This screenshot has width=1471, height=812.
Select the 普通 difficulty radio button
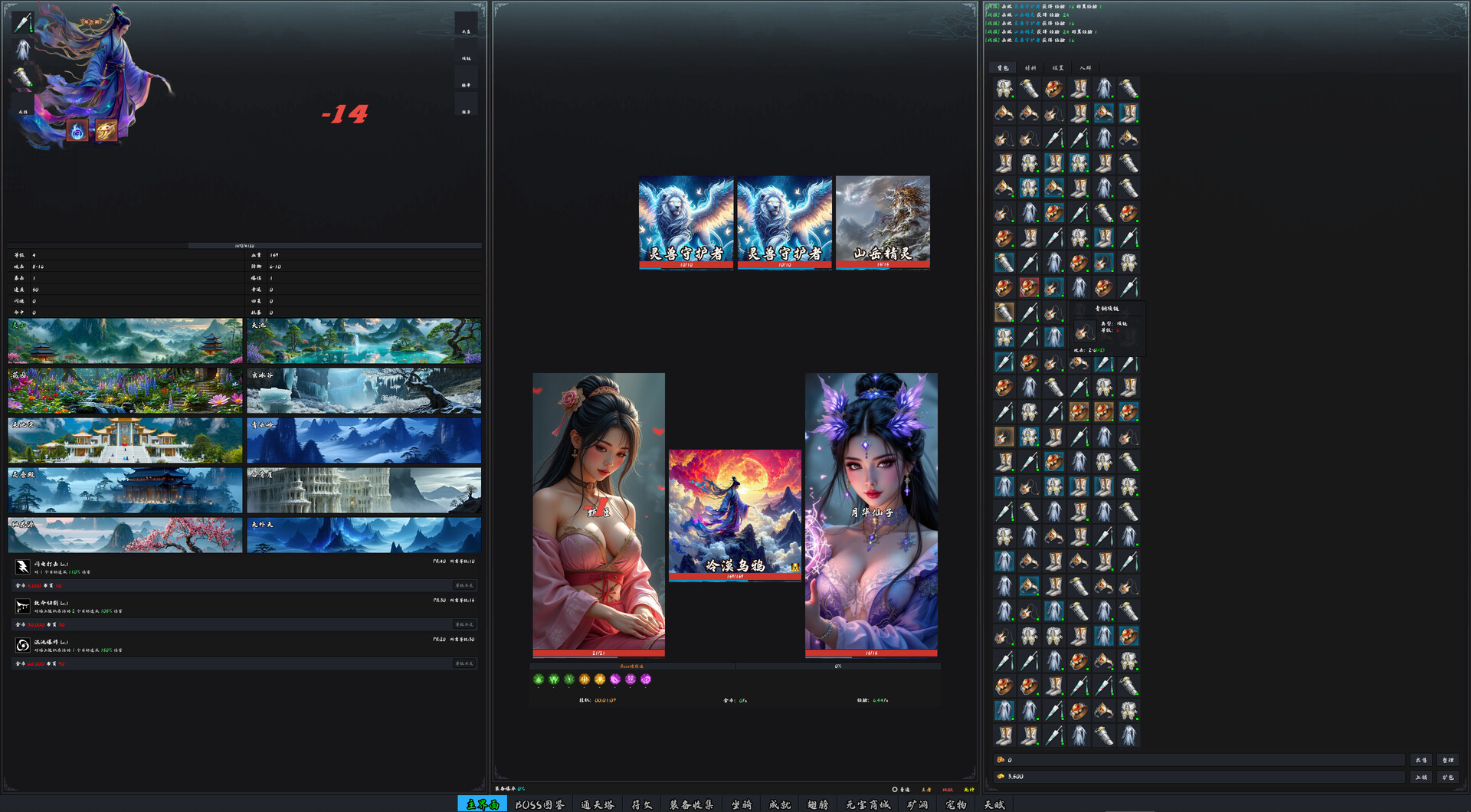point(895,789)
